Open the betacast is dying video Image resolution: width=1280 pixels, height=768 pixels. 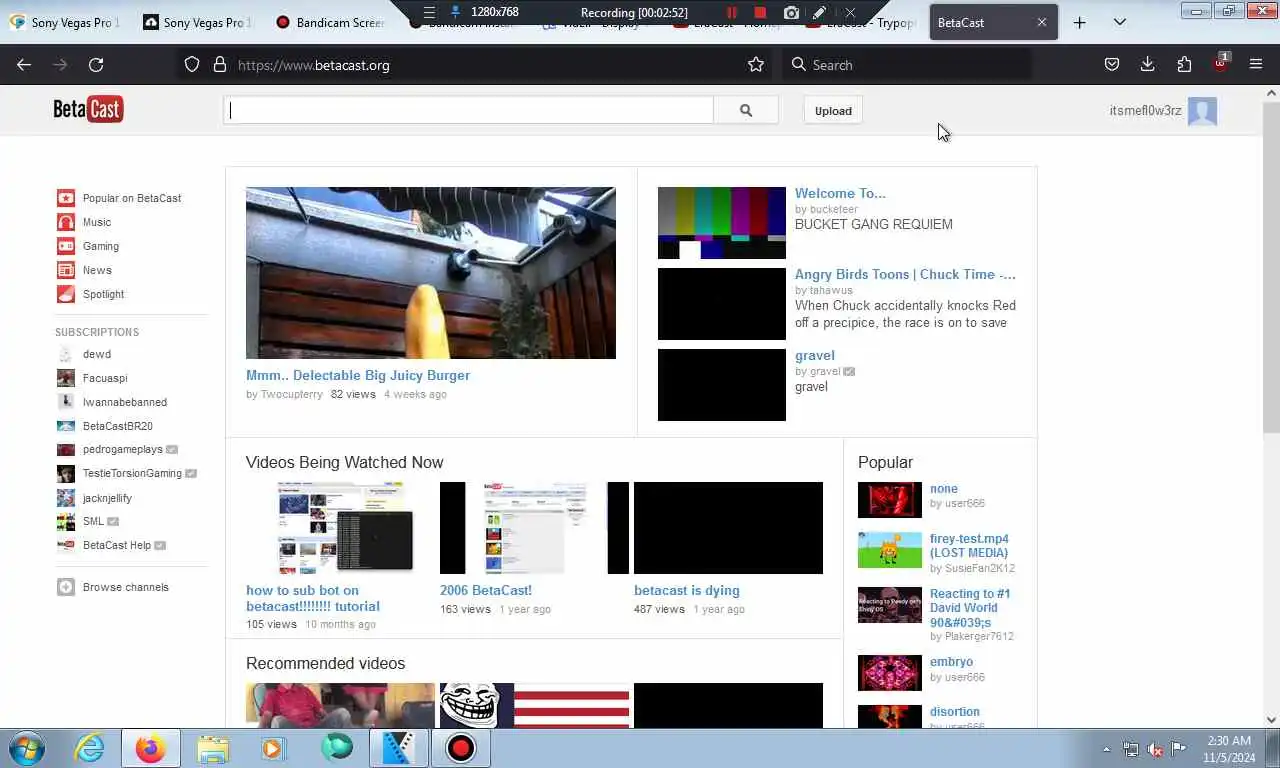[x=687, y=590]
